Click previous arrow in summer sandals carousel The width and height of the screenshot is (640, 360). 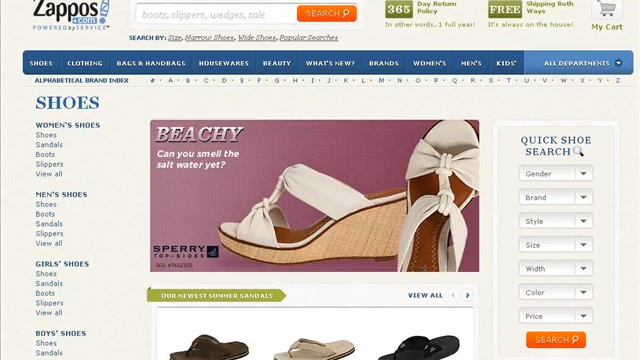(x=453, y=295)
